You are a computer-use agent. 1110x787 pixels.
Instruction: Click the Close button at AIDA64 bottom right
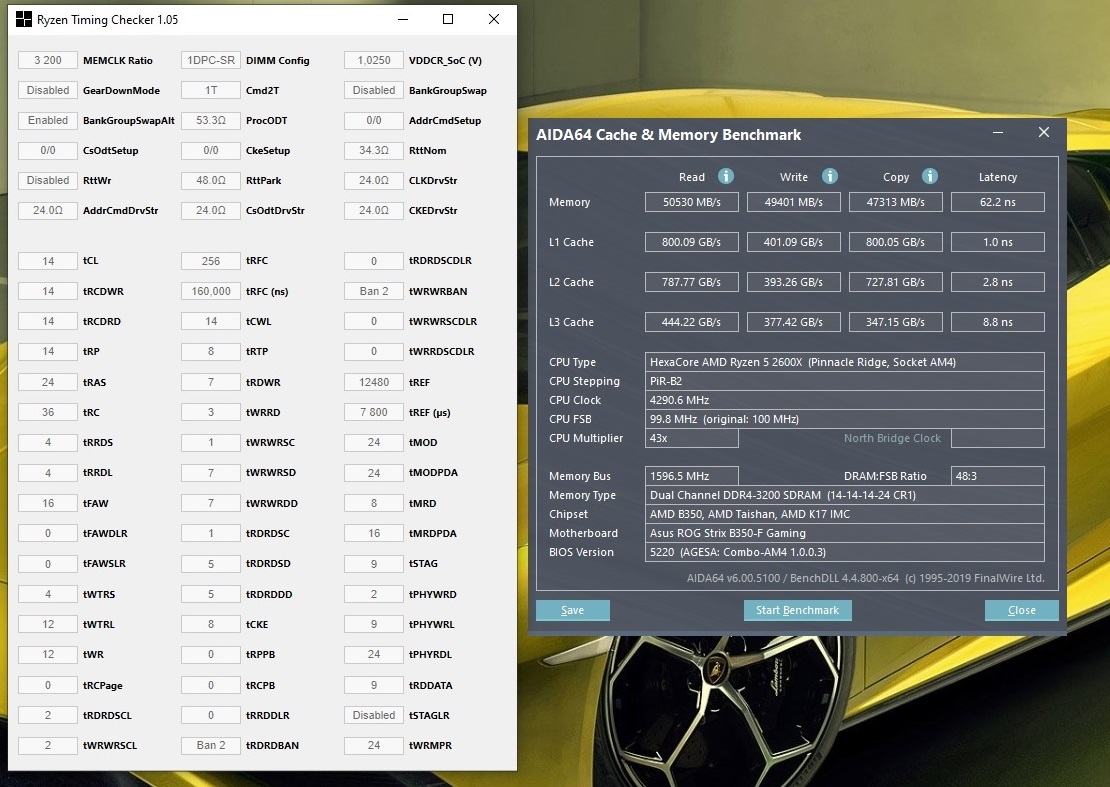pos(1021,610)
